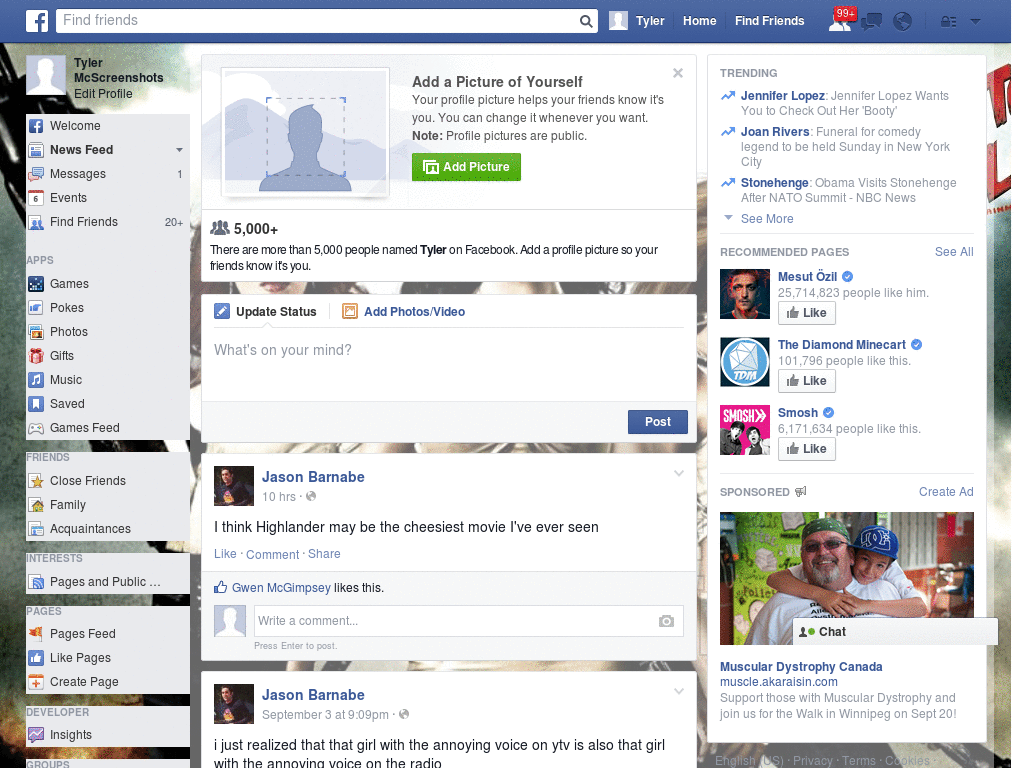Open Jennifer Lopez trending topic

[x=782, y=96]
